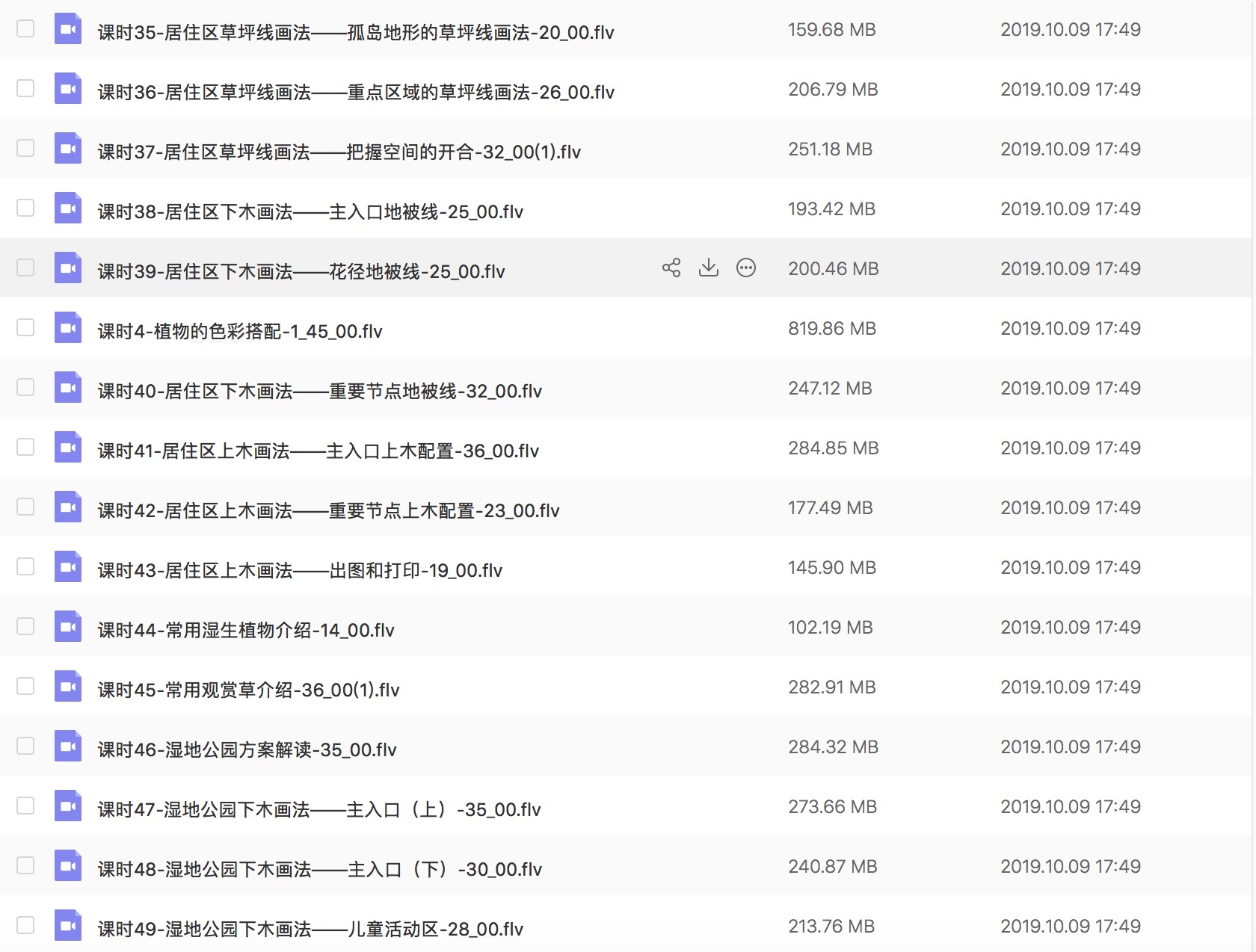Image resolution: width=1256 pixels, height=952 pixels.
Task: Open file 课时38-居住区下木画法——主入口地被线-25_00.flv
Action: click(310, 211)
